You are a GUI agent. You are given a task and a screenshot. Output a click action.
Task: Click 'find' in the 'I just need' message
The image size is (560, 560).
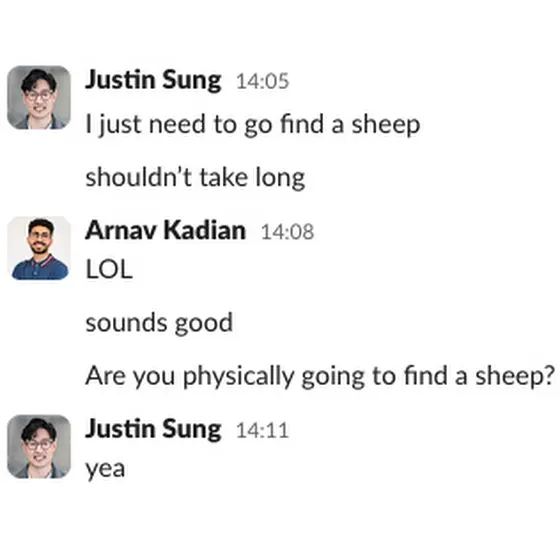click(302, 124)
